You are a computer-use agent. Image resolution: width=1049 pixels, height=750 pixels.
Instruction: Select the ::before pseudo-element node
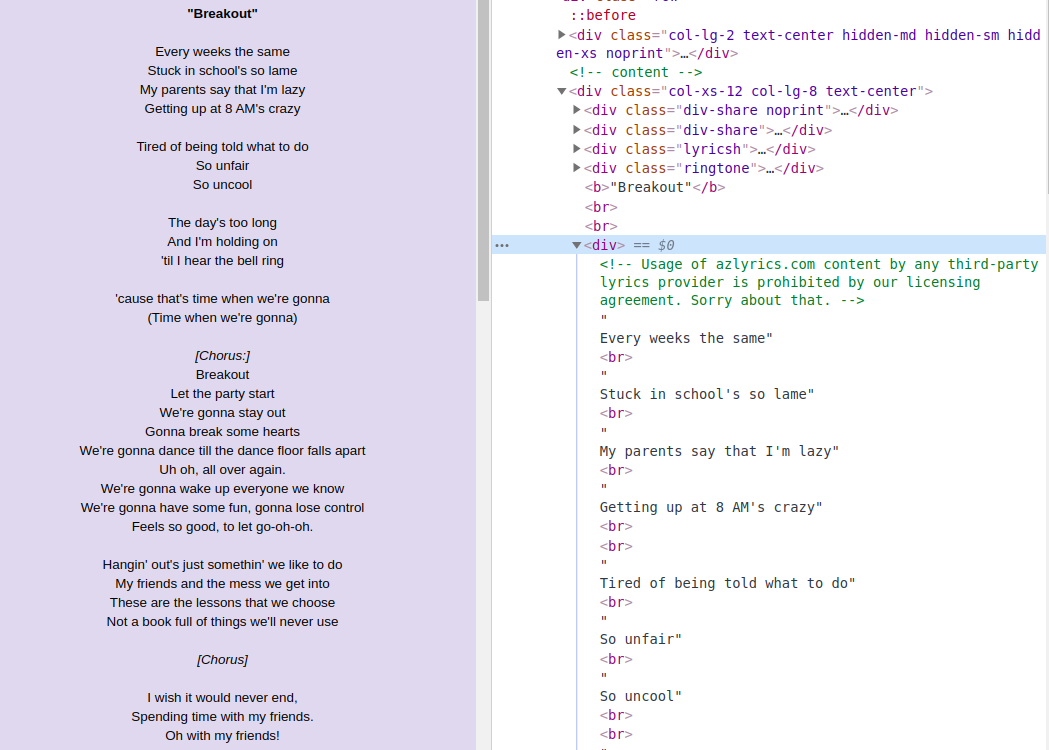603,15
